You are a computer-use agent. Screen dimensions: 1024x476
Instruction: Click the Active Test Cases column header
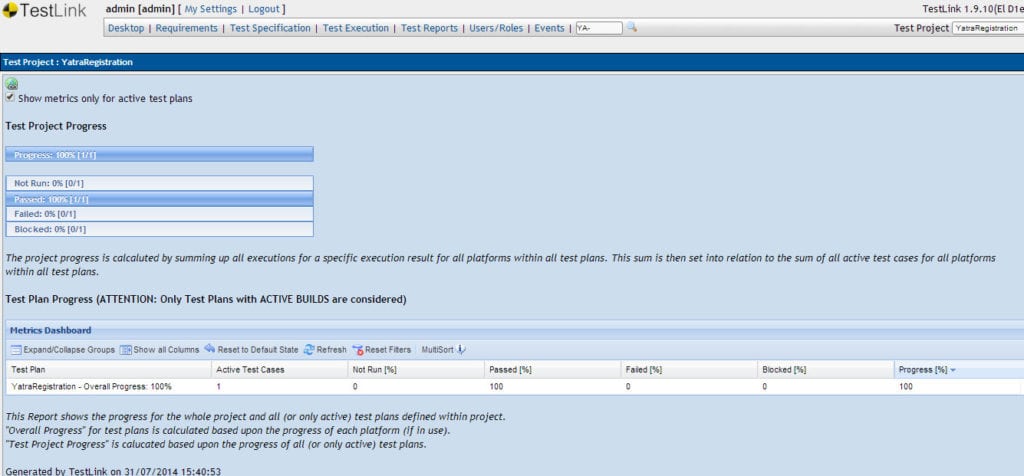[280, 370]
